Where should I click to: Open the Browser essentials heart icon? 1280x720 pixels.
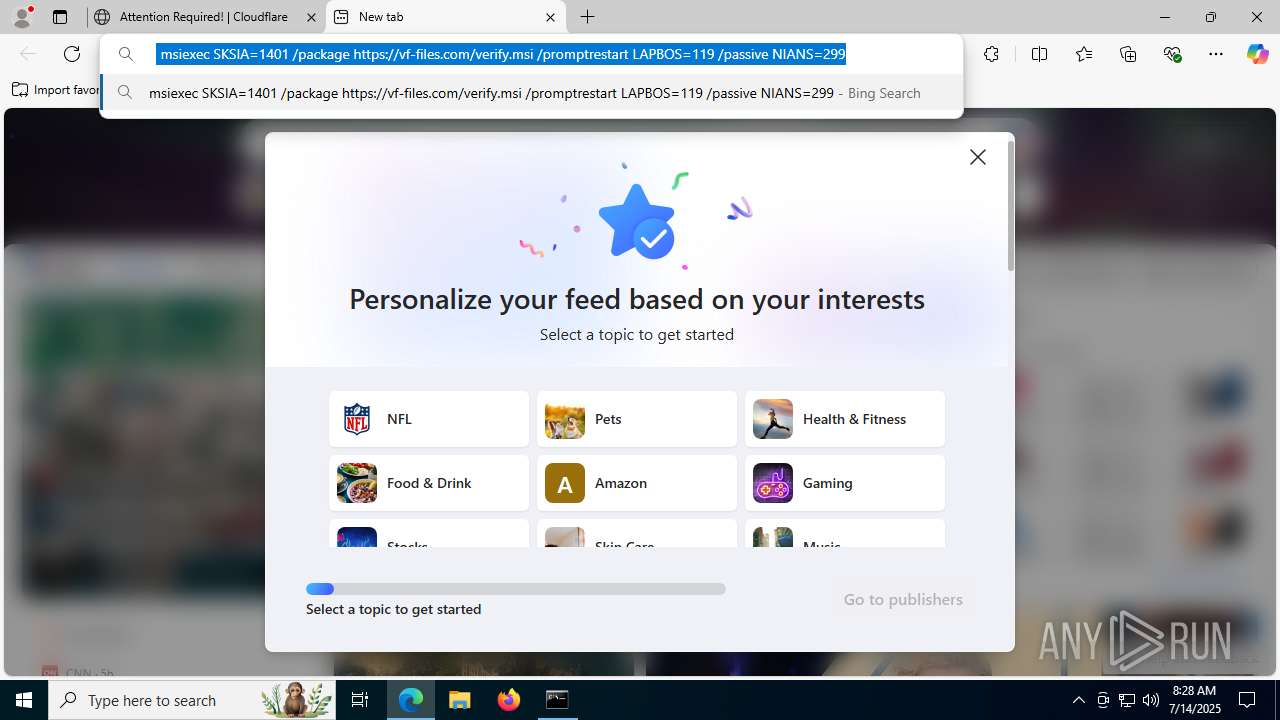[x=1173, y=54]
